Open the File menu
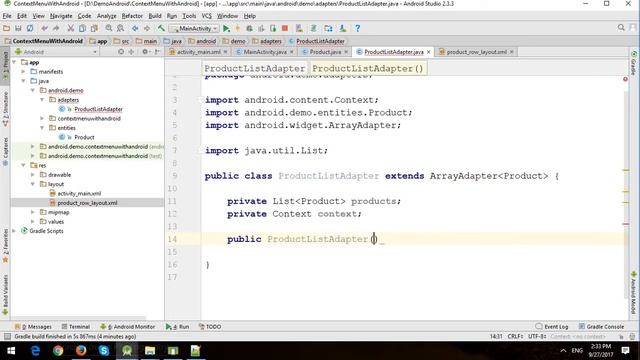 click(7, 16)
